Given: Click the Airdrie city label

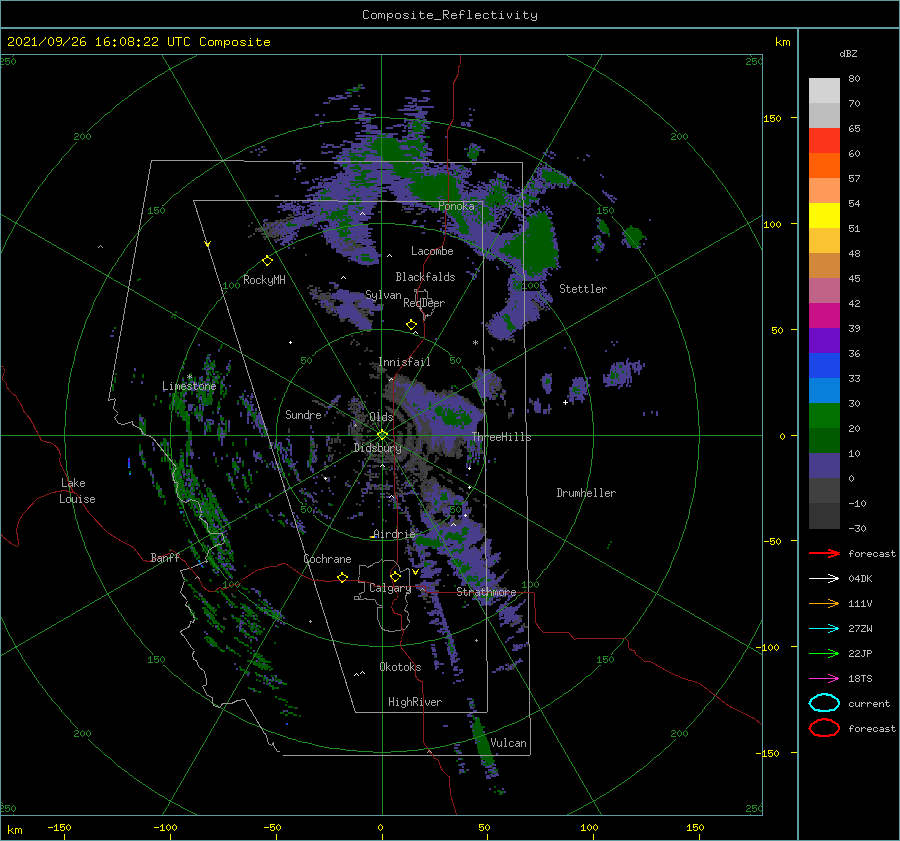Looking at the screenshot, I should pyautogui.click(x=394, y=534).
